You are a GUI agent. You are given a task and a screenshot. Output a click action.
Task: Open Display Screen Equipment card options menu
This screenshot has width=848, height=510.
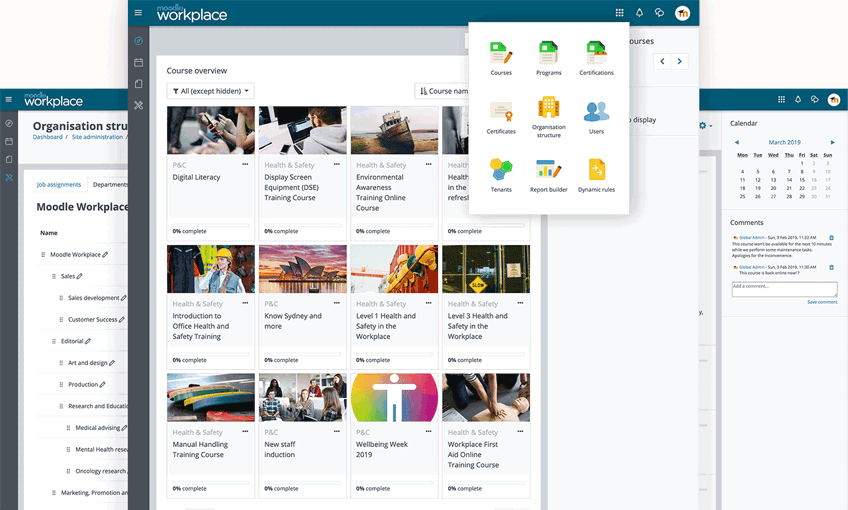tap(337, 164)
